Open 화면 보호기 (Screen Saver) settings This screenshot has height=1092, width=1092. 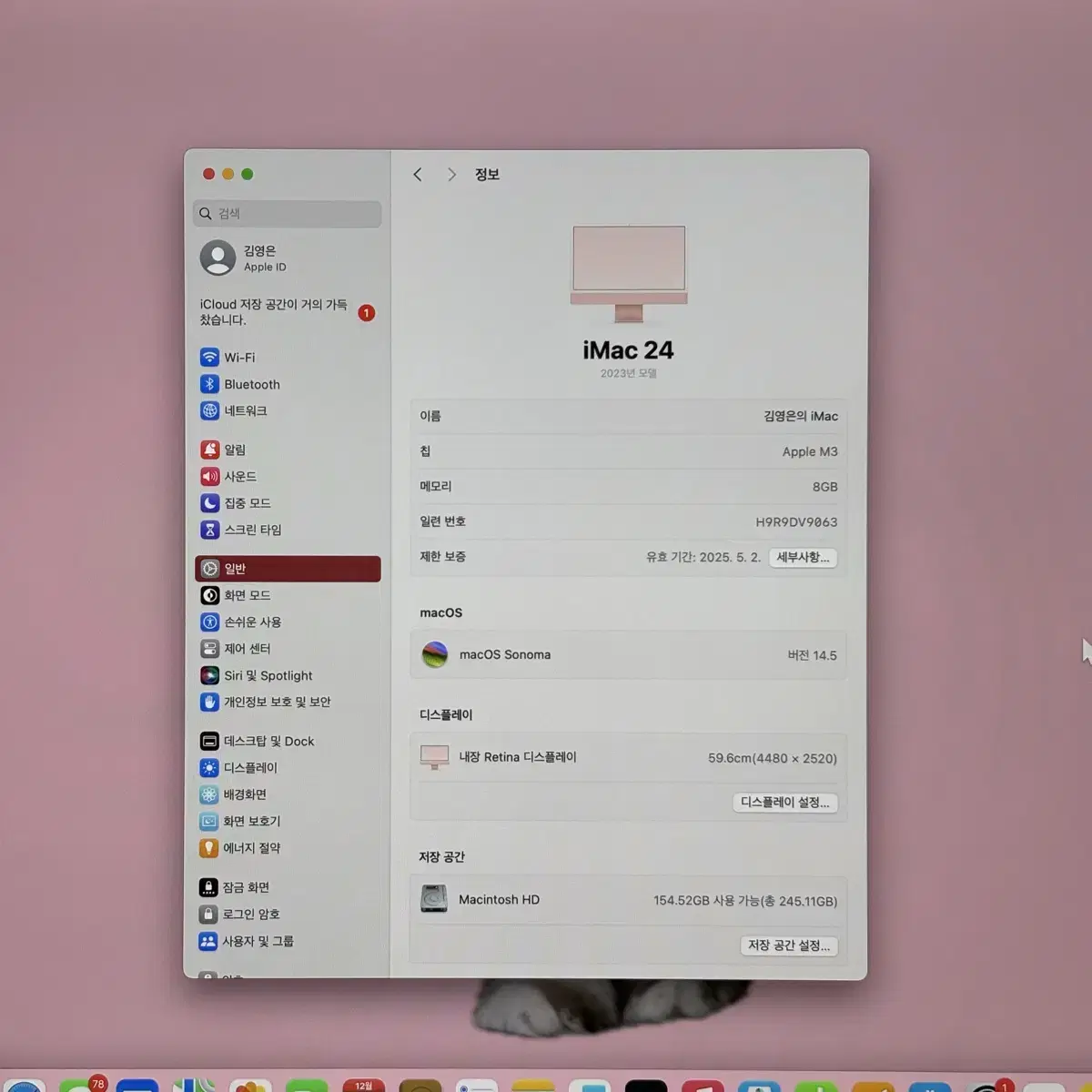tap(288, 821)
